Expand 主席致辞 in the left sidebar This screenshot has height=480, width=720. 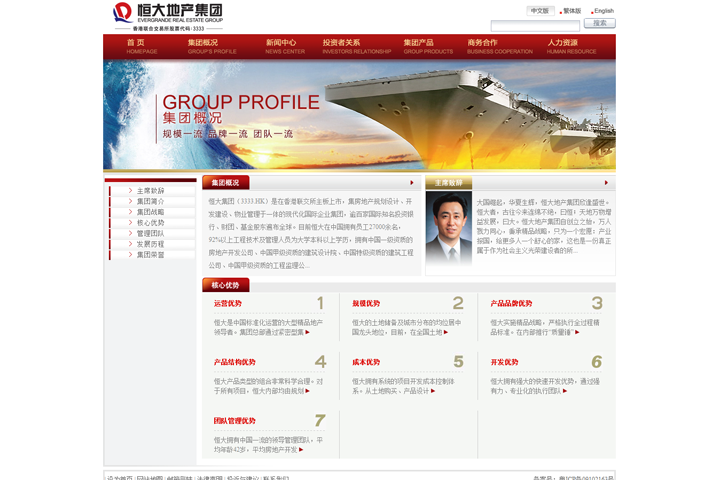(150, 191)
